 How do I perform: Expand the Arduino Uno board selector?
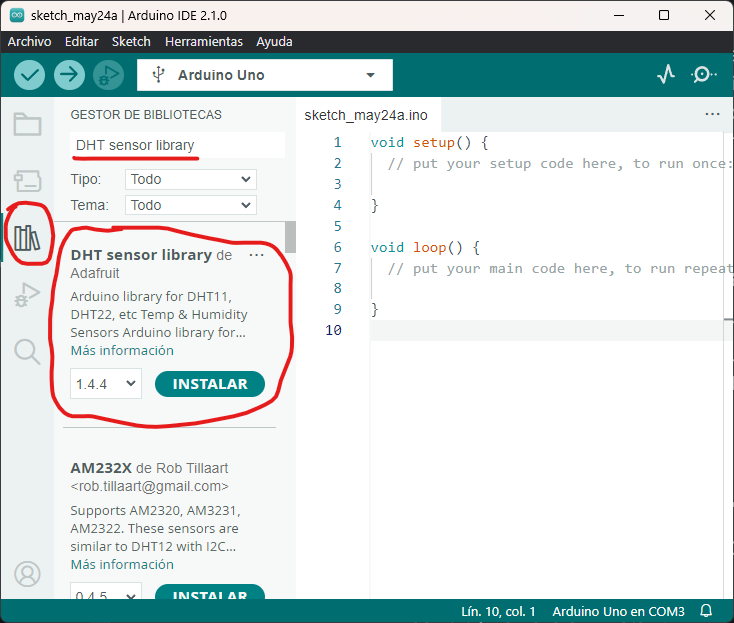(x=265, y=75)
